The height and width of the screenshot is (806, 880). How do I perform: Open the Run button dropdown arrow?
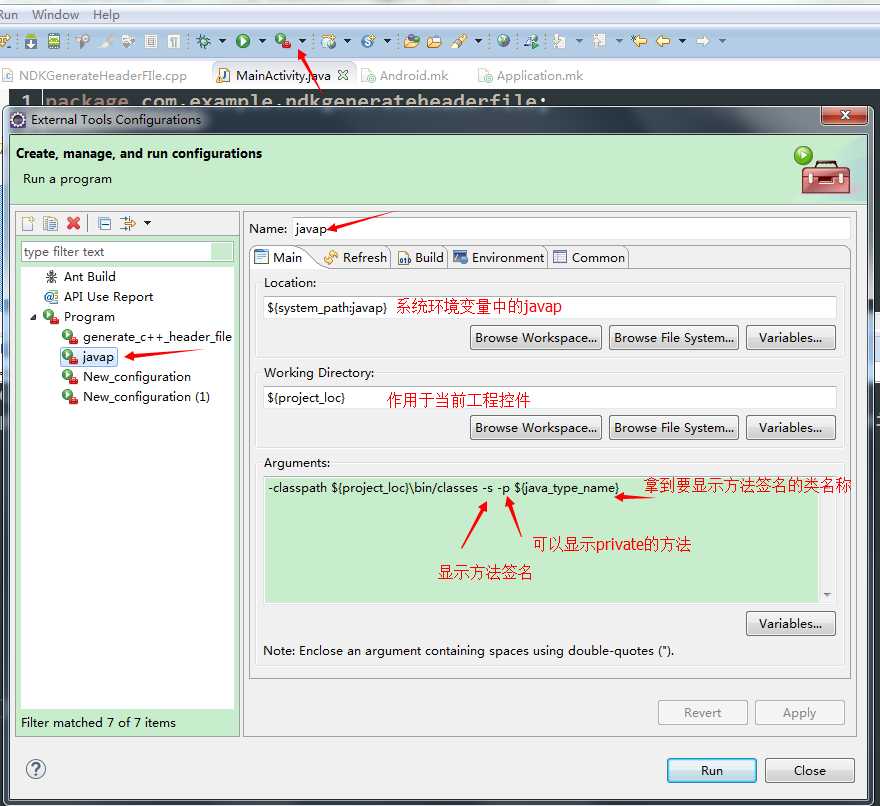262,41
